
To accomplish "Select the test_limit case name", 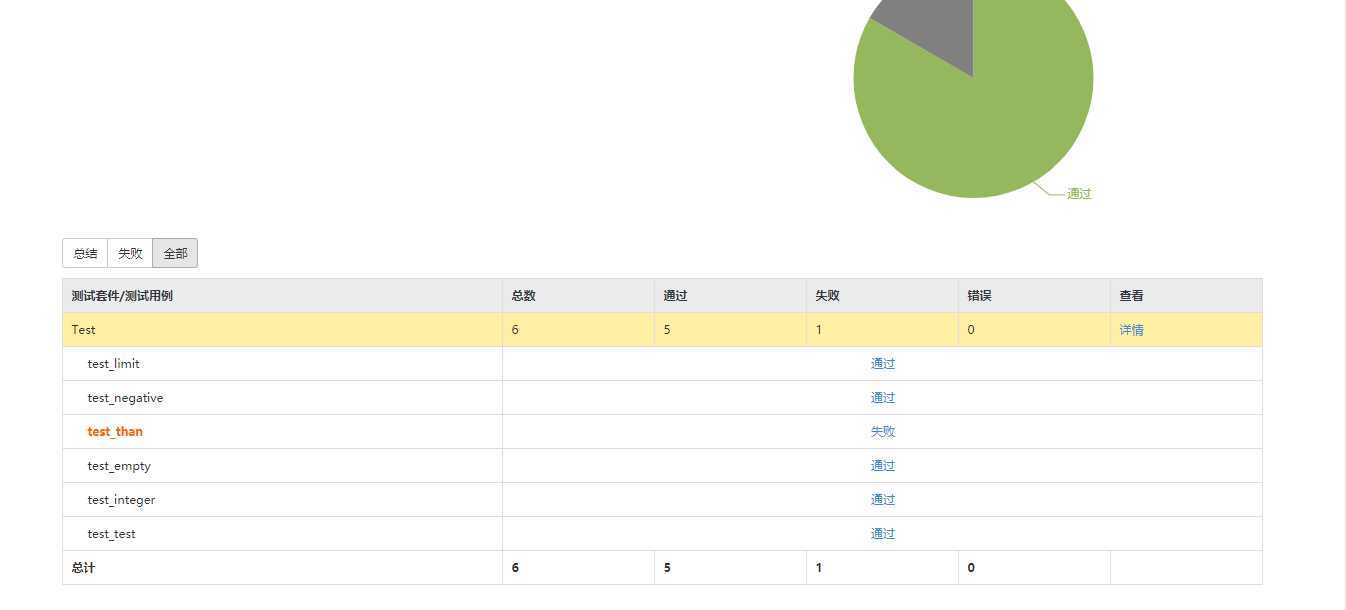I will pyautogui.click(x=113, y=364).
